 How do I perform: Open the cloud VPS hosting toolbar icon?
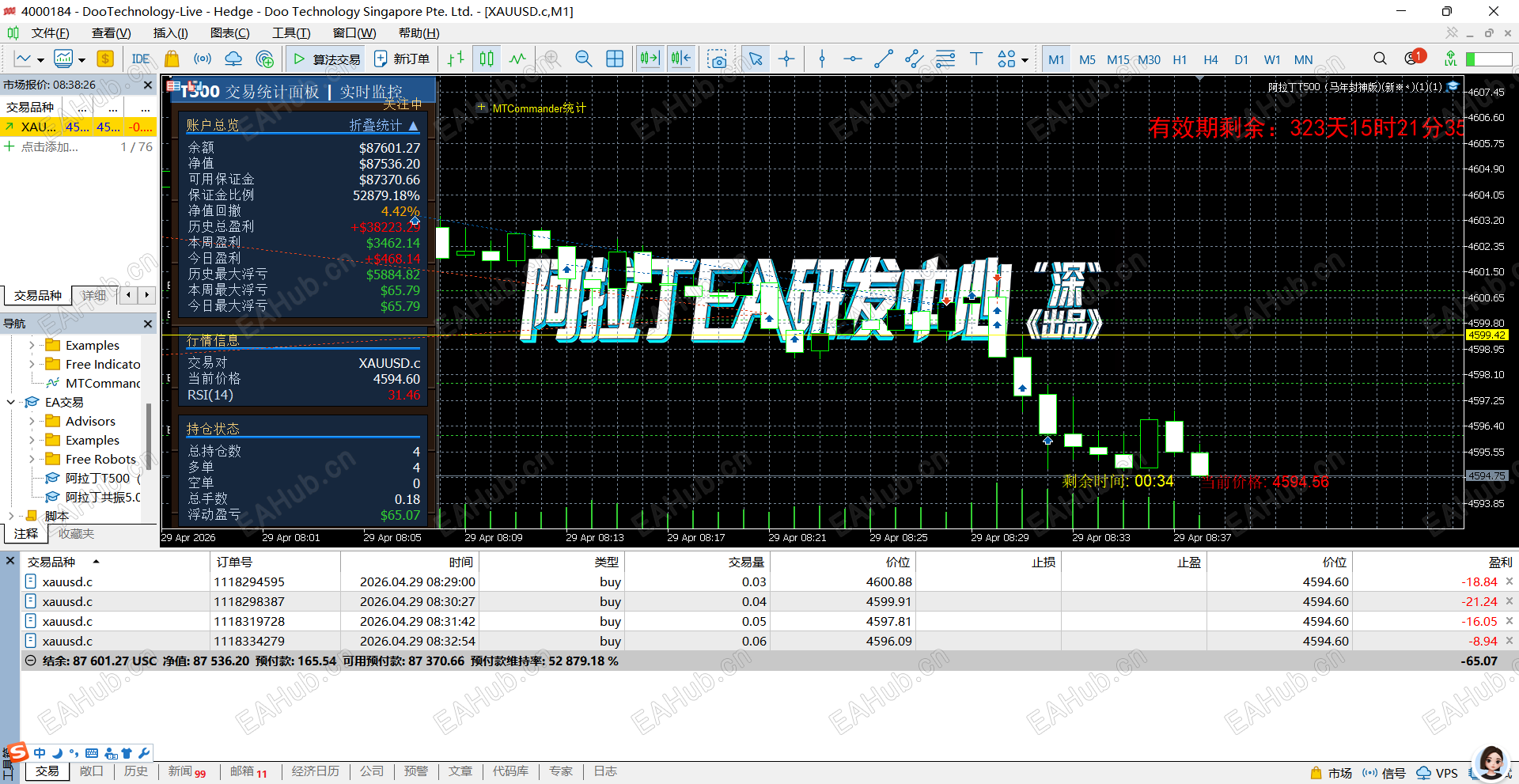(x=233, y=59)
